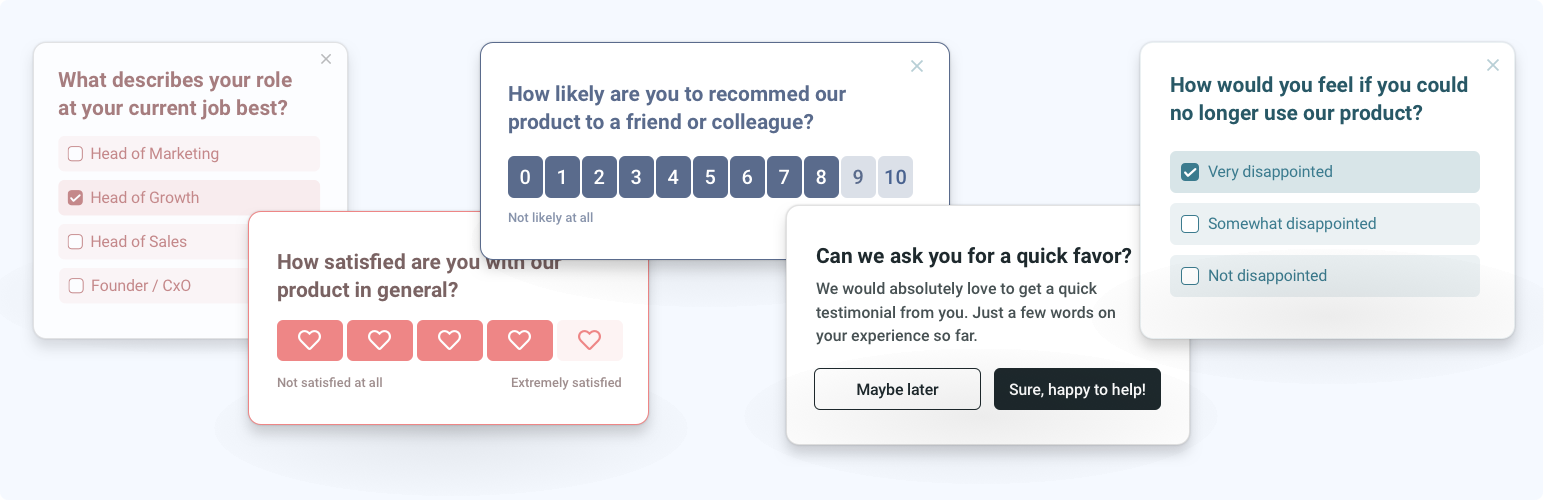Click the first heart rating icon

coord(310,340)
